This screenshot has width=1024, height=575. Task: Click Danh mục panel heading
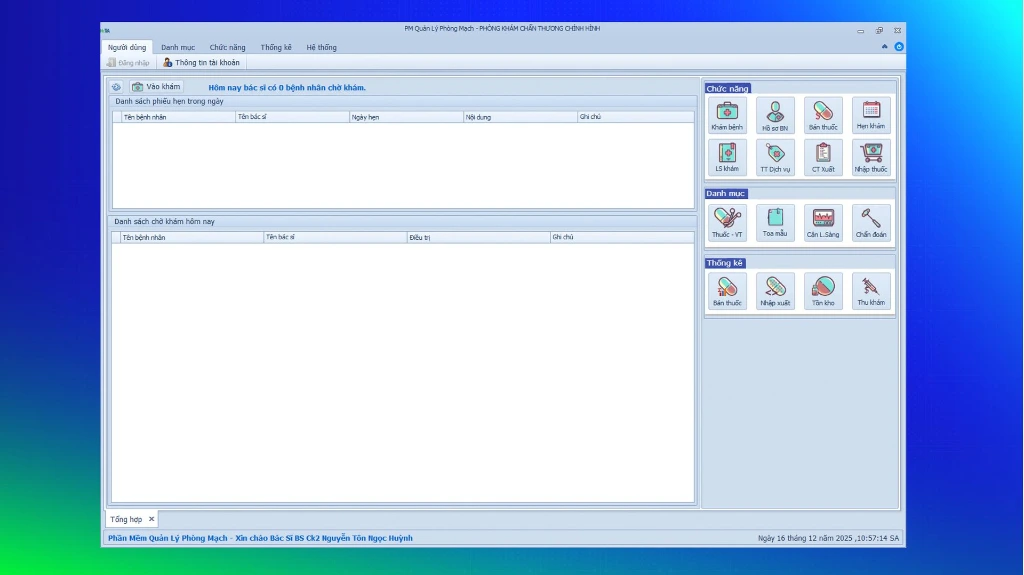click(x=725, y=193)
